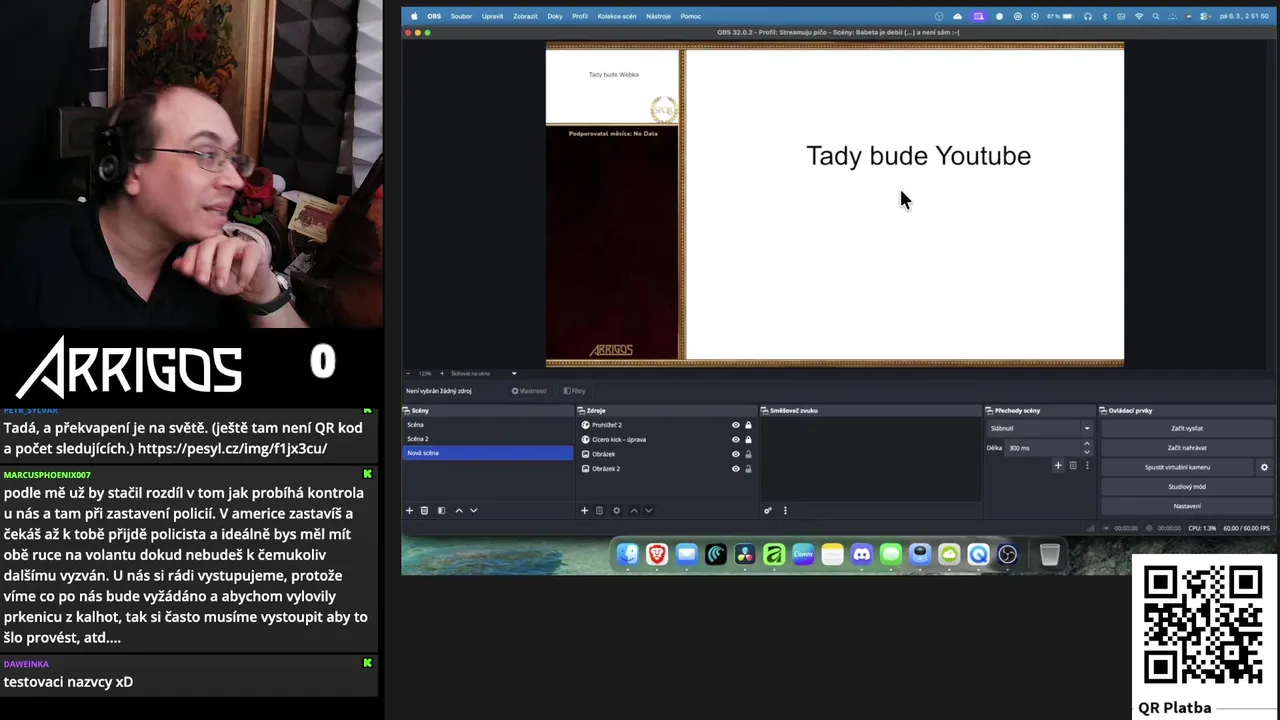Image resolution: width=1280 pixels, height=720 pixels.
Task: Open Finder in the Dock
Action: coord(627,554)
